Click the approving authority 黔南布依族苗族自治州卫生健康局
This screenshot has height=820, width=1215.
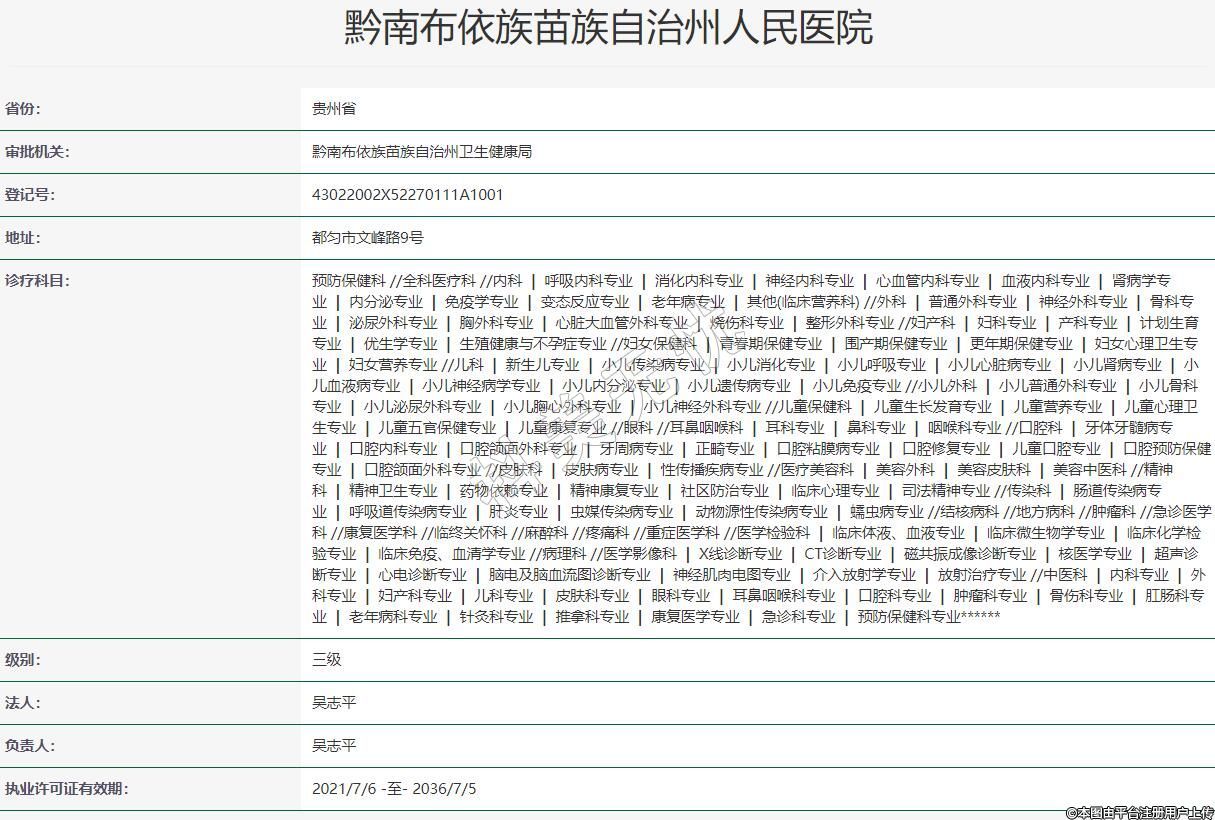point(422,152)
